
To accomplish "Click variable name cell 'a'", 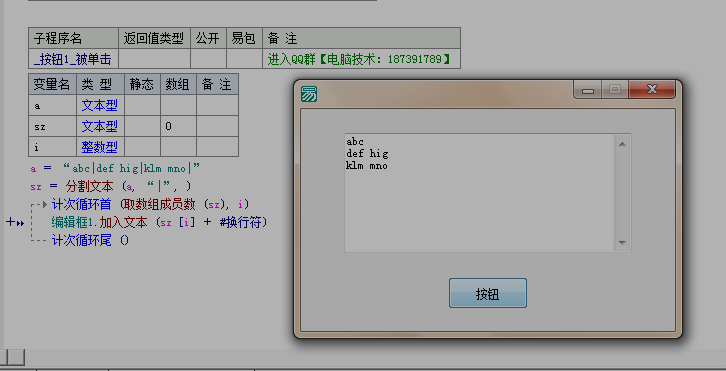I will tap(52, 106).
